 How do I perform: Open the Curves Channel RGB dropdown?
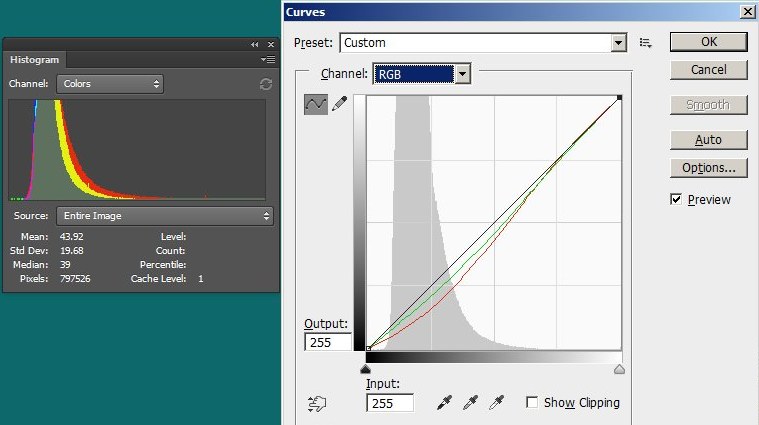pyautogui.click(x=461, y=74)
